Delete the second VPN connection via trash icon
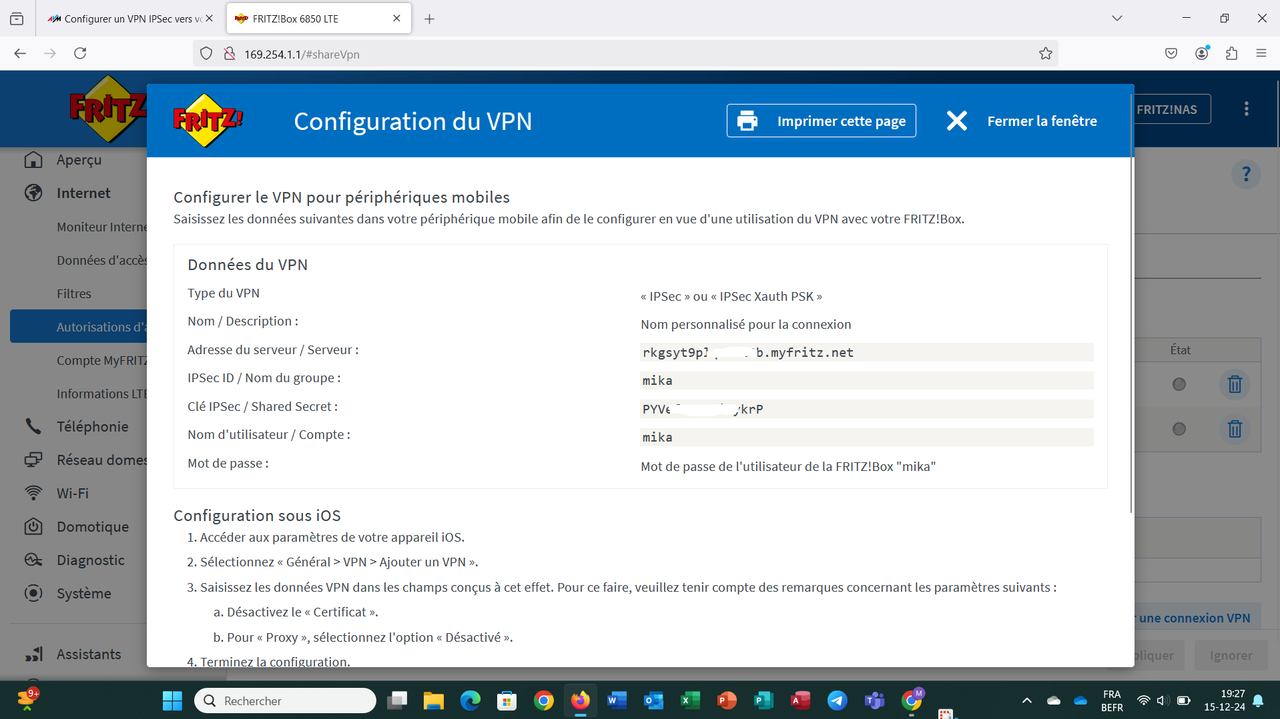The width and height of the screenshot is (1280, 719). pyautogui.click(x=1235, y=429)
